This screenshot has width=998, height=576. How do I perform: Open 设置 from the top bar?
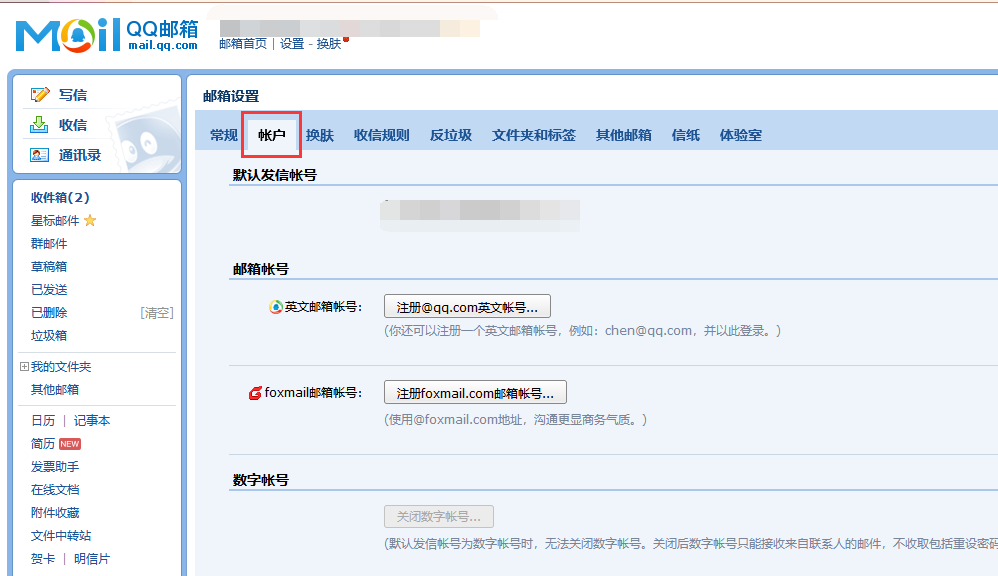[293, 43]
